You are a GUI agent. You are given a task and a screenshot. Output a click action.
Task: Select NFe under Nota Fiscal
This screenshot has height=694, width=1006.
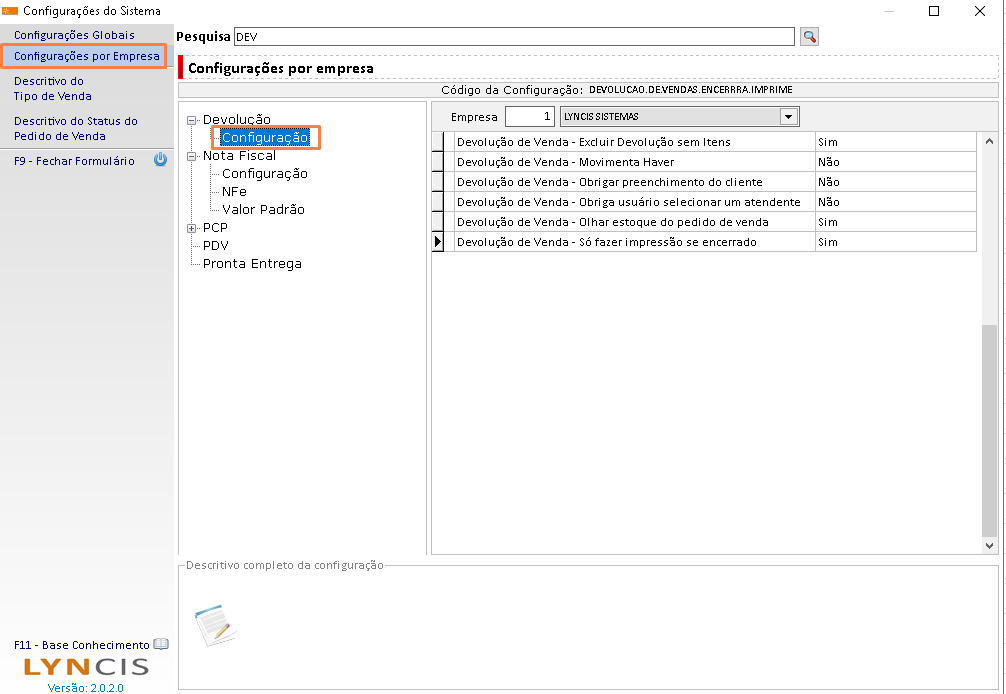234,192
